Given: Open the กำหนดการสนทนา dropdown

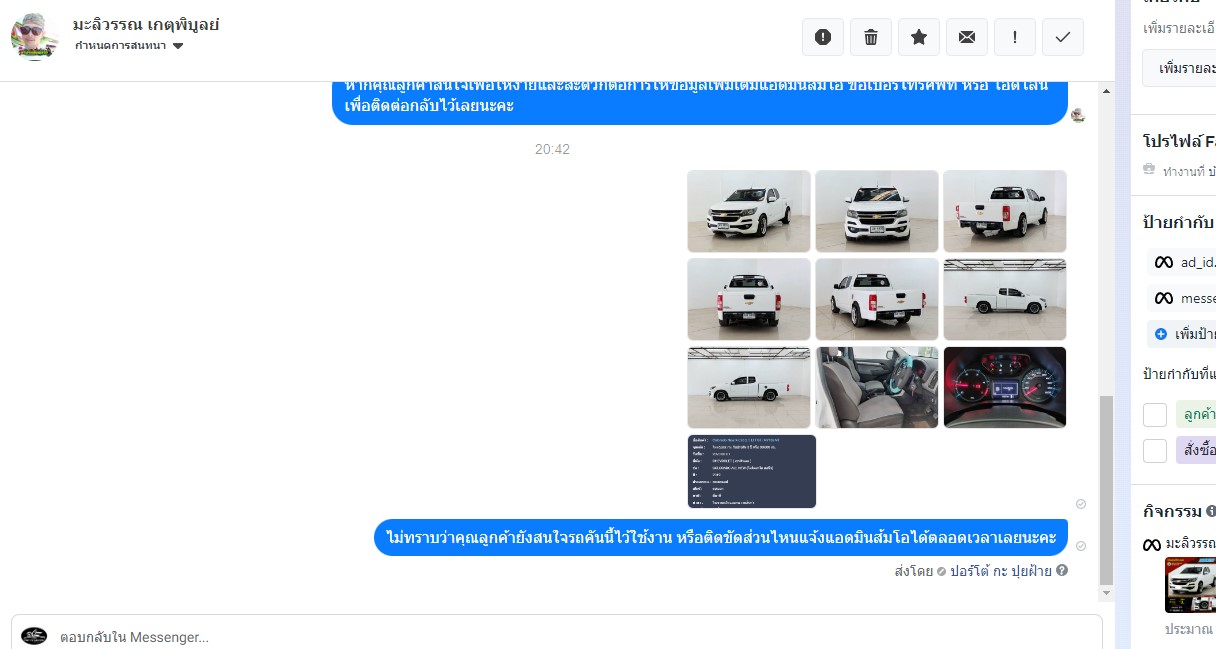Looking at the screenshot, I should click(x=129, y=46).
